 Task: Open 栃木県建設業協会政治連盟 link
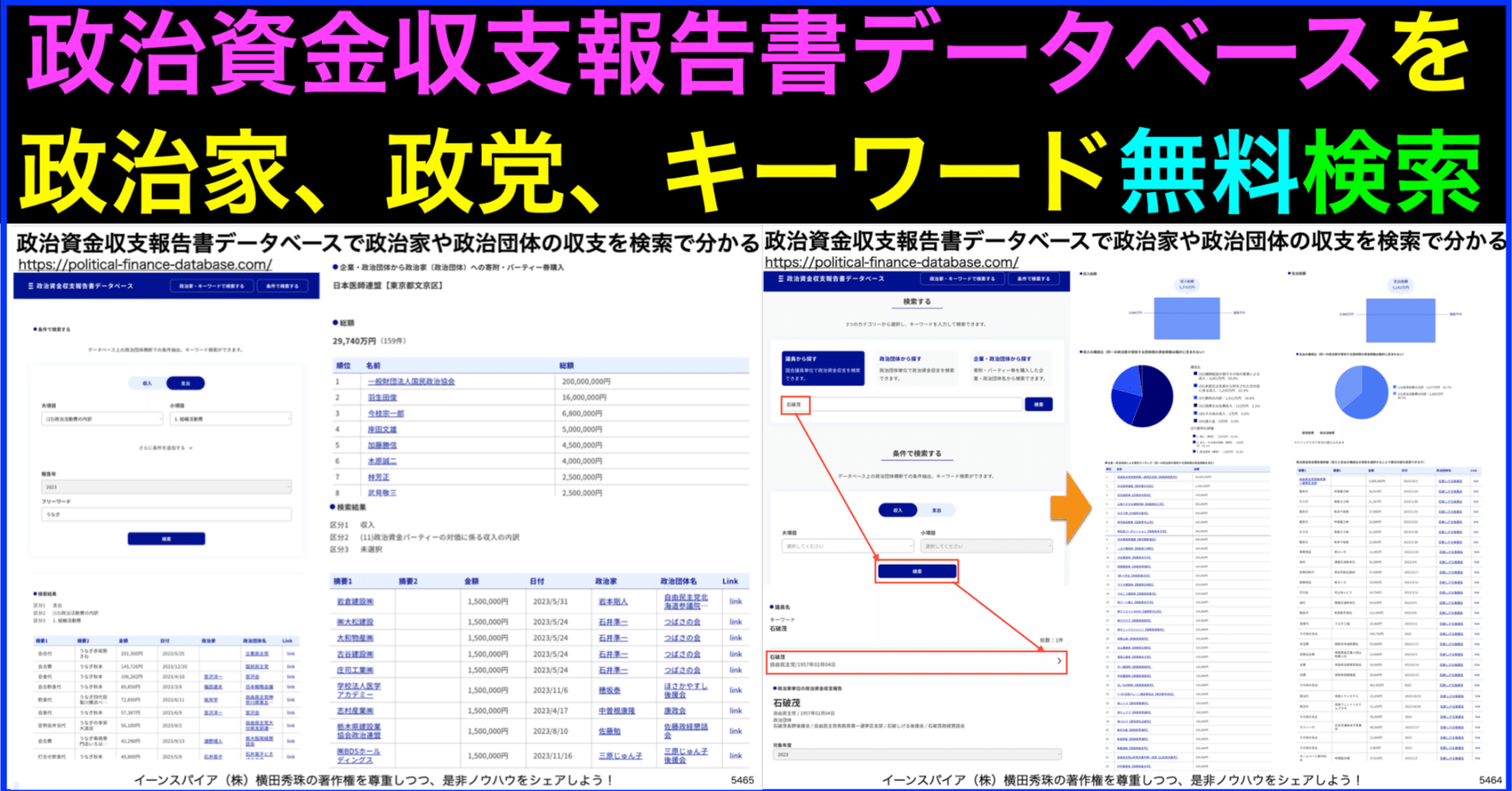pos(359,731)
